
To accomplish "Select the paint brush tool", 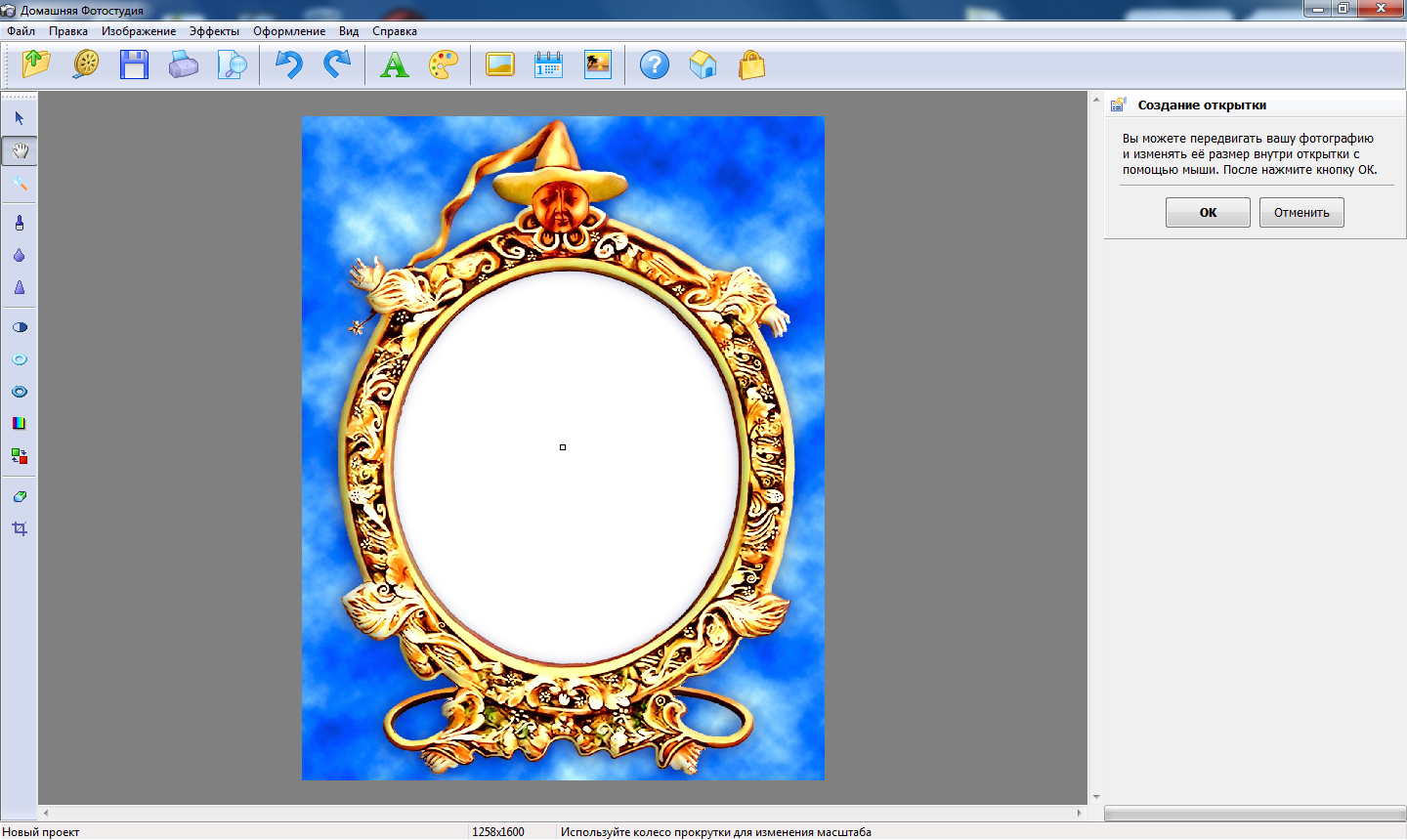I will pyautogui.click(x=20, y=223).
